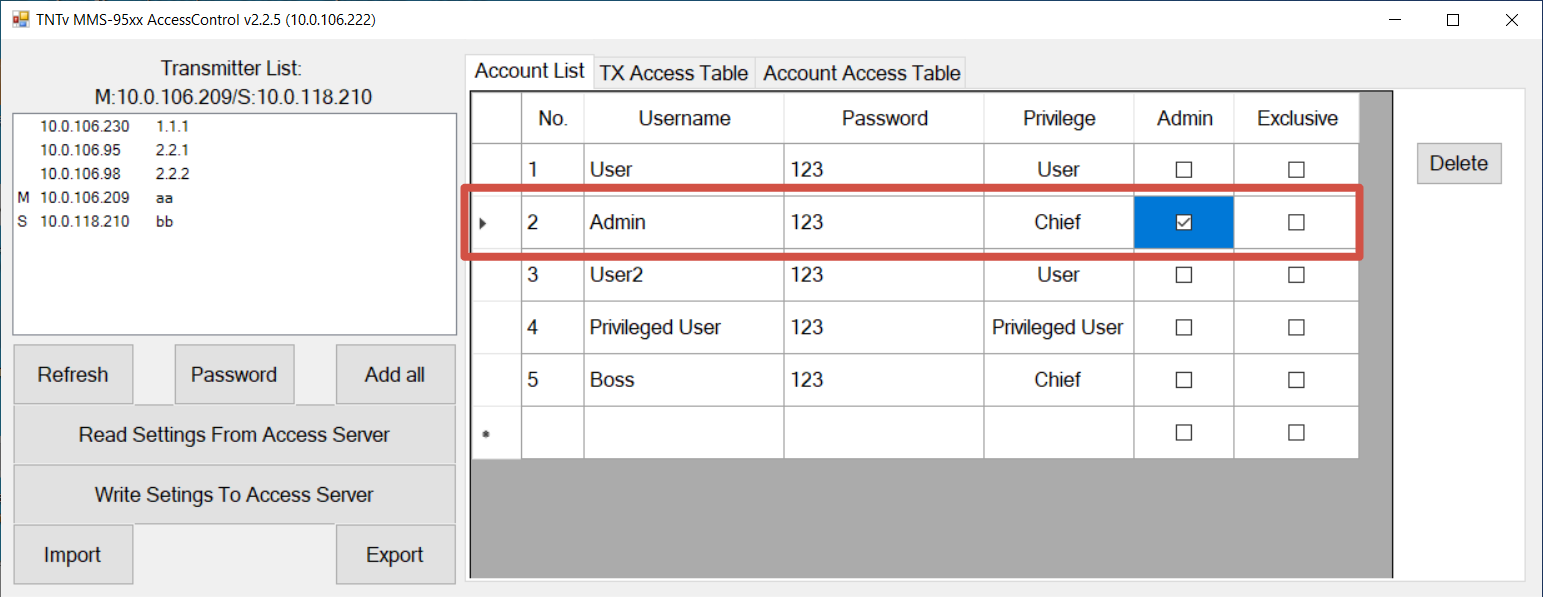Switch to TX Access Table tab

pos(673,73)
